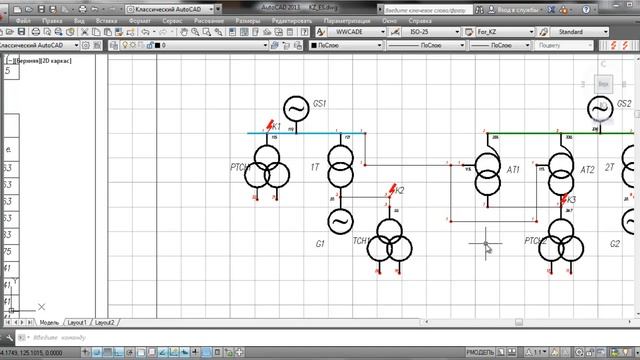640x360 pixels.
Task: Click the Dimension Style icon beside ISO-25
Action: tap(395, 32)
